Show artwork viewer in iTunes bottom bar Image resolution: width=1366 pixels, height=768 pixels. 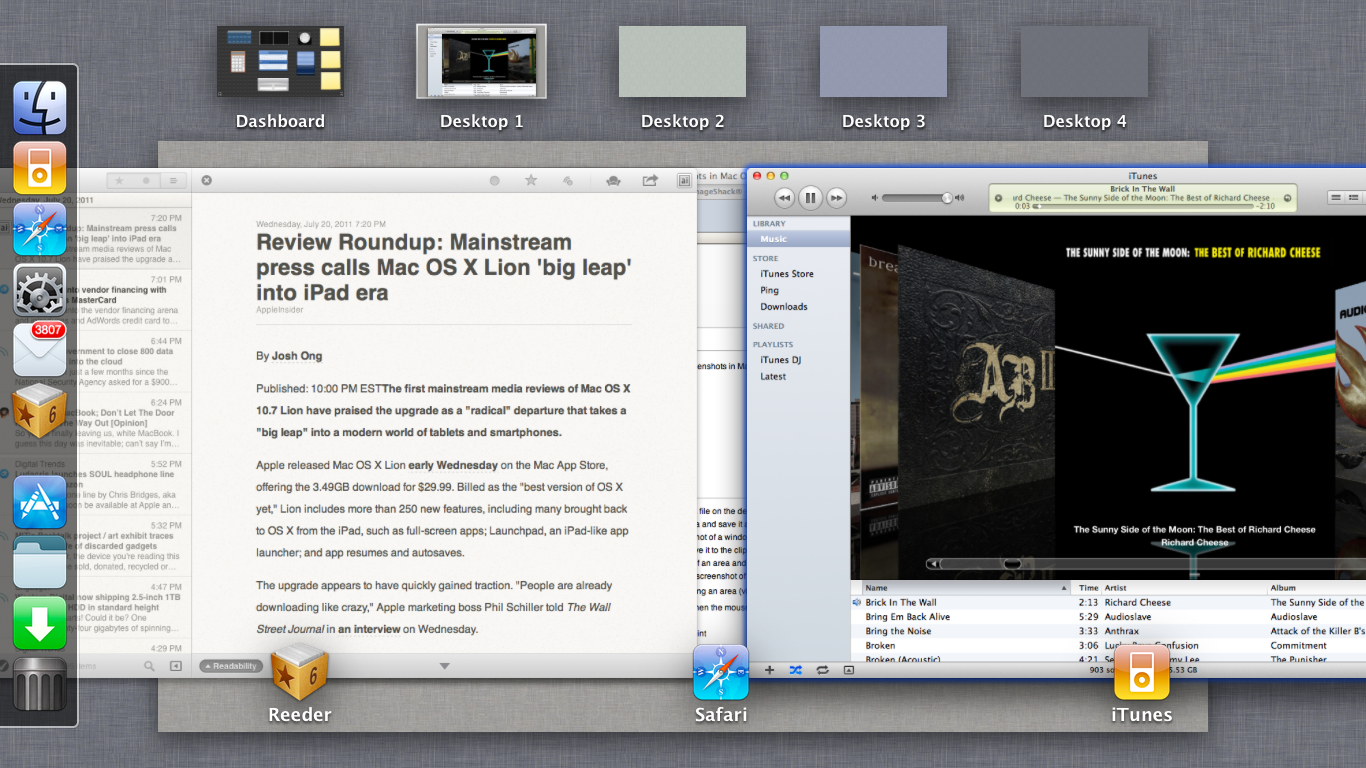tap(849, 670)
